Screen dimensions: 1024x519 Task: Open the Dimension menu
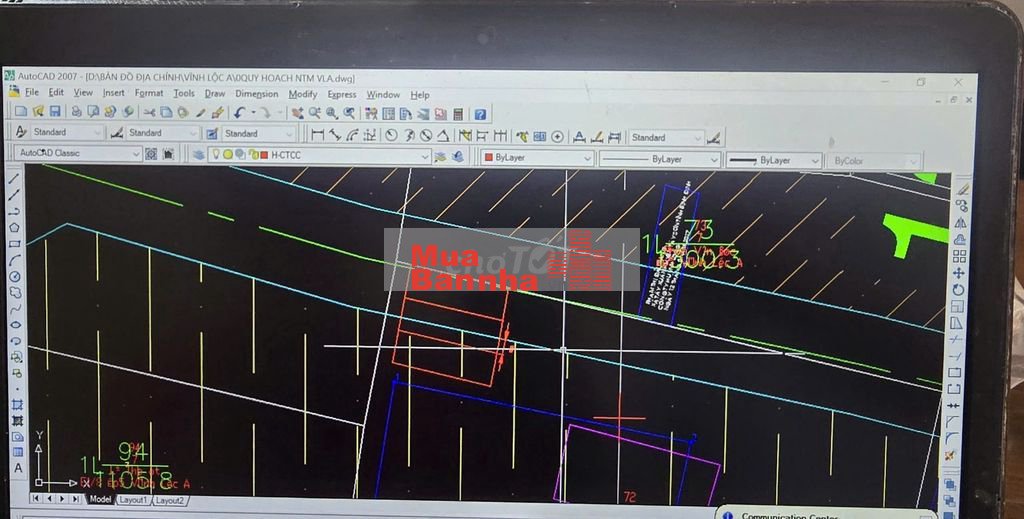[x=256, y=94]
